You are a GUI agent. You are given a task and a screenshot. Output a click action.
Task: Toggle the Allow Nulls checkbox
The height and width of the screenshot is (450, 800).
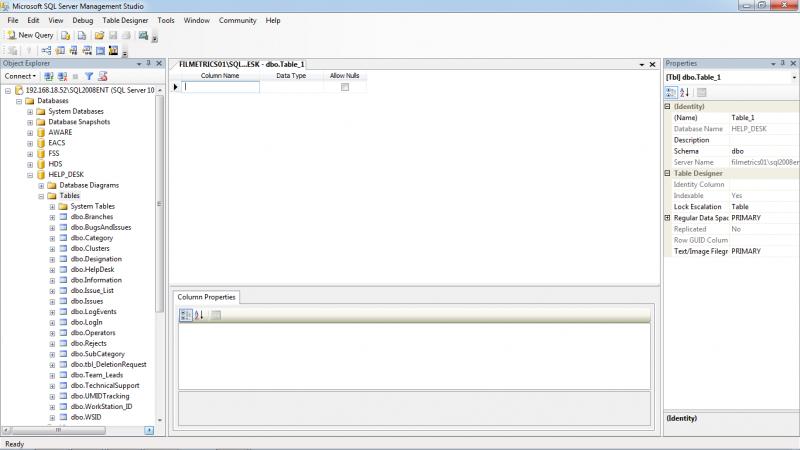[x=345, y=87]
